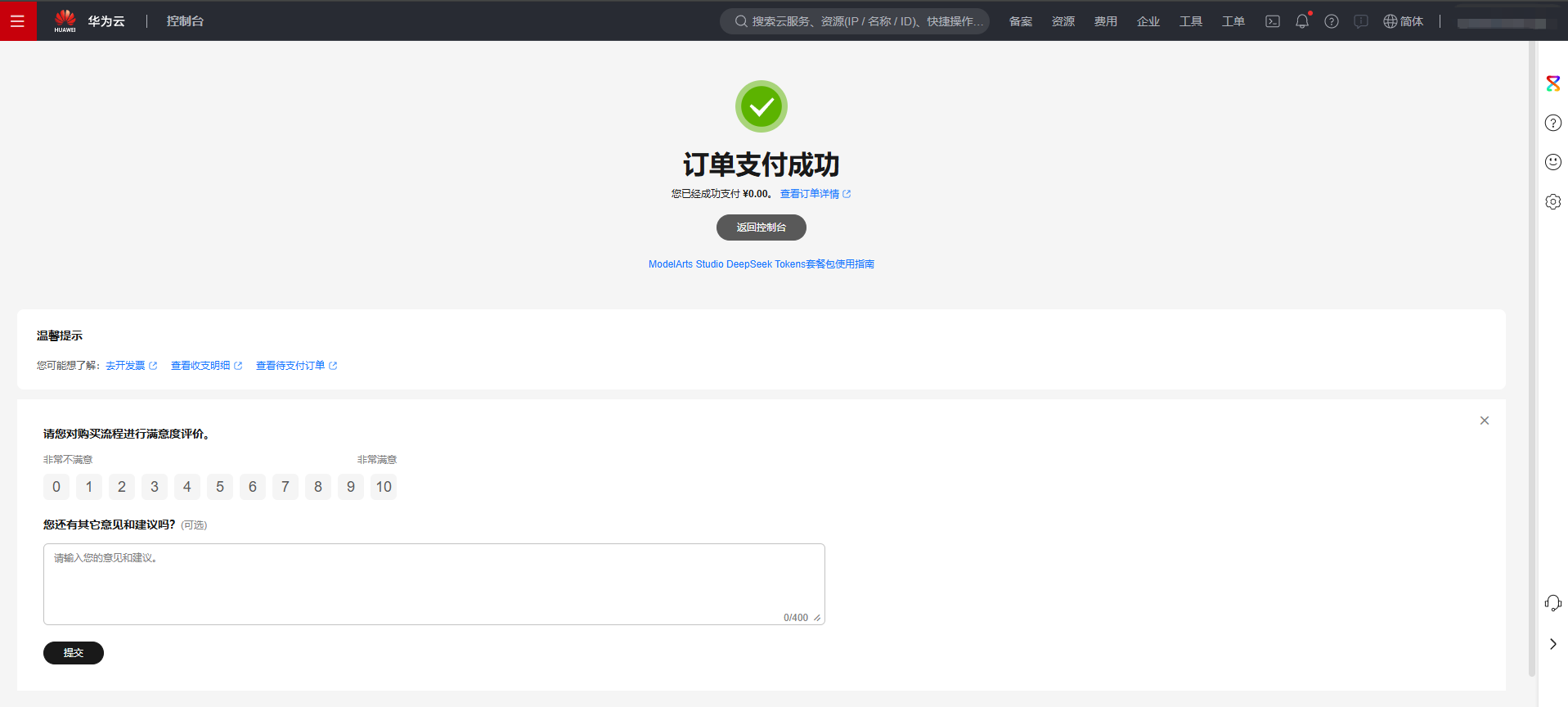The height and width of the screenshot is (707, 1568).
Task: Open the 备案 menu
Action: tap(1020, 21)
